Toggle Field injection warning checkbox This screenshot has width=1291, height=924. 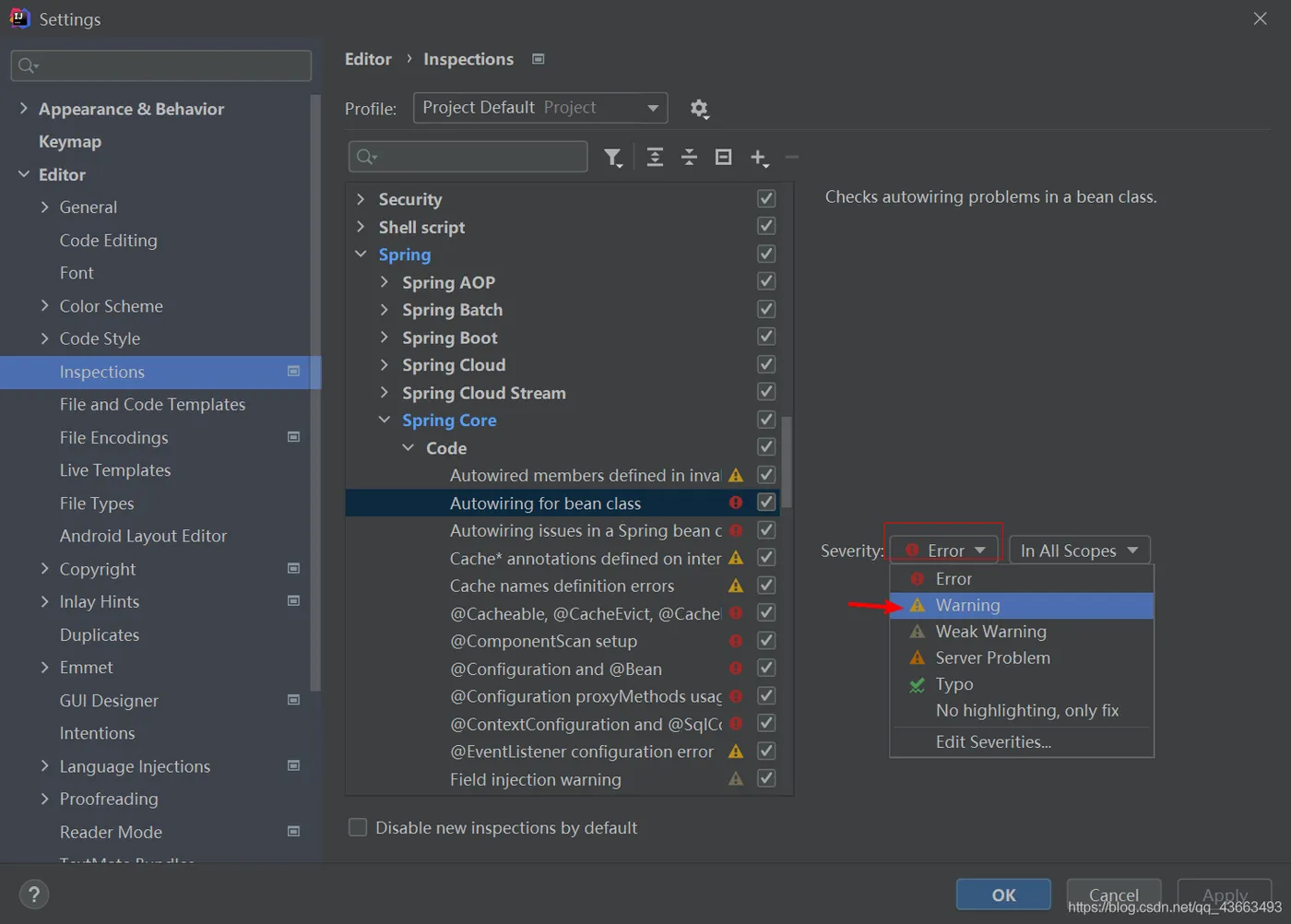(766, 778)
